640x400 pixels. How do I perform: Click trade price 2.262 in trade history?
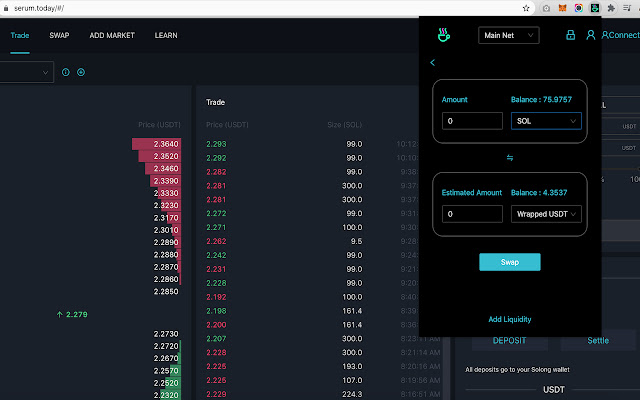216,241
